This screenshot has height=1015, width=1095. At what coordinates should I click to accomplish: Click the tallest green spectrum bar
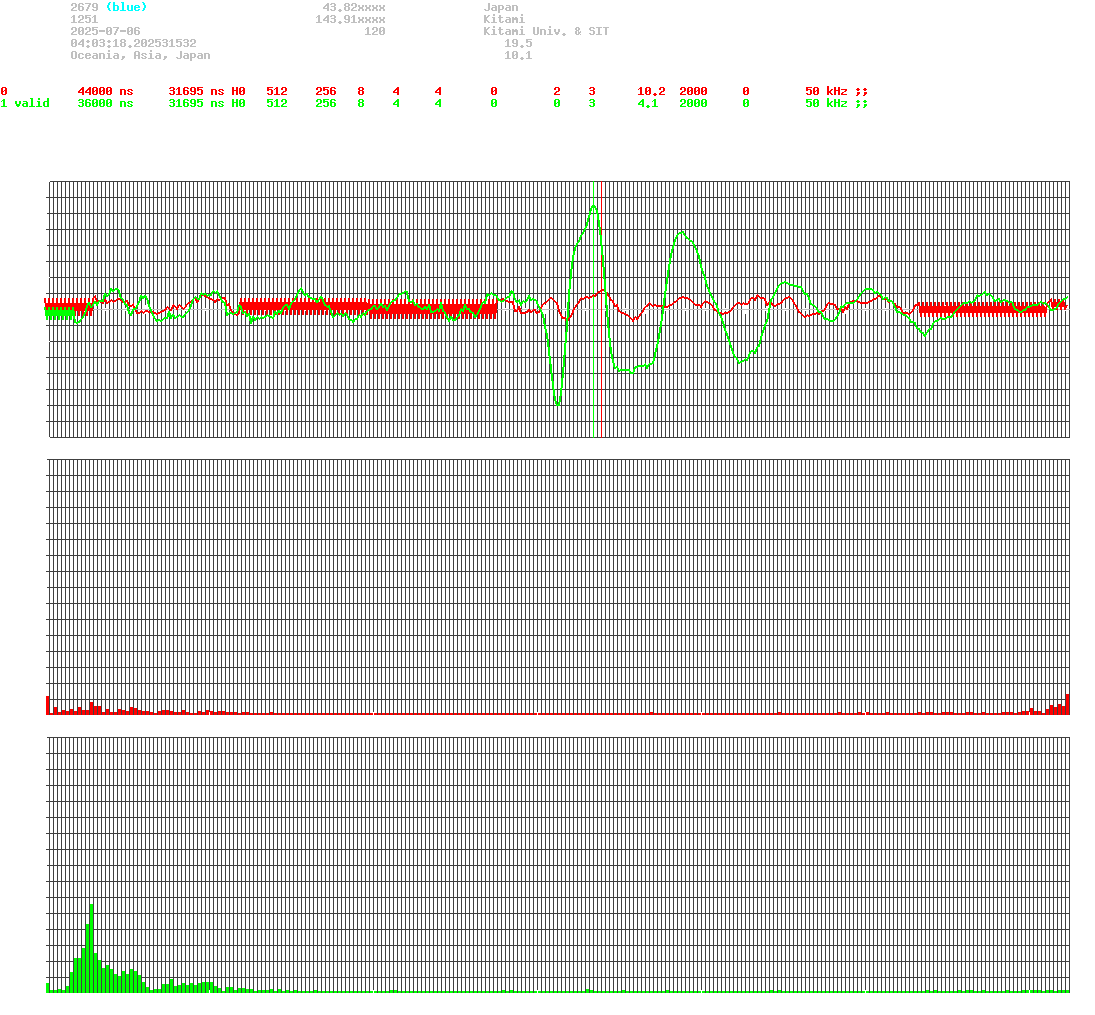tap(91, 948)
